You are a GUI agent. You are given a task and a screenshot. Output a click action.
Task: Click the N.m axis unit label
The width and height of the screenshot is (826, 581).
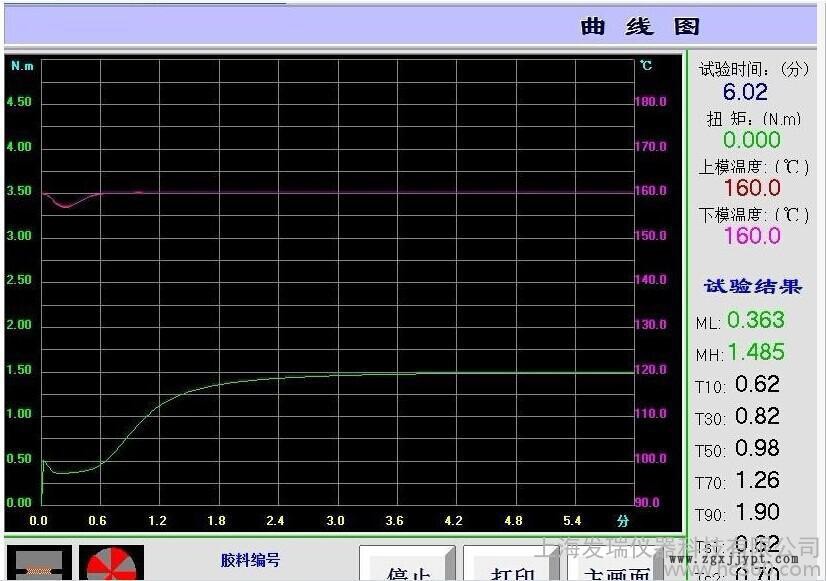(22, 66)
